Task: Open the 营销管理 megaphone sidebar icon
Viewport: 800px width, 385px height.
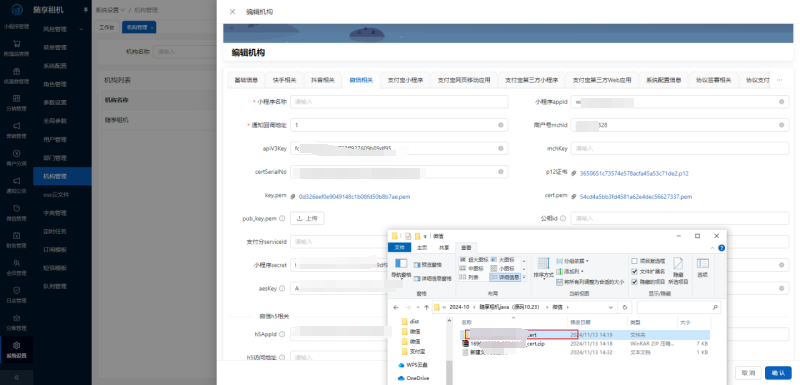Action: coord(16,126)
